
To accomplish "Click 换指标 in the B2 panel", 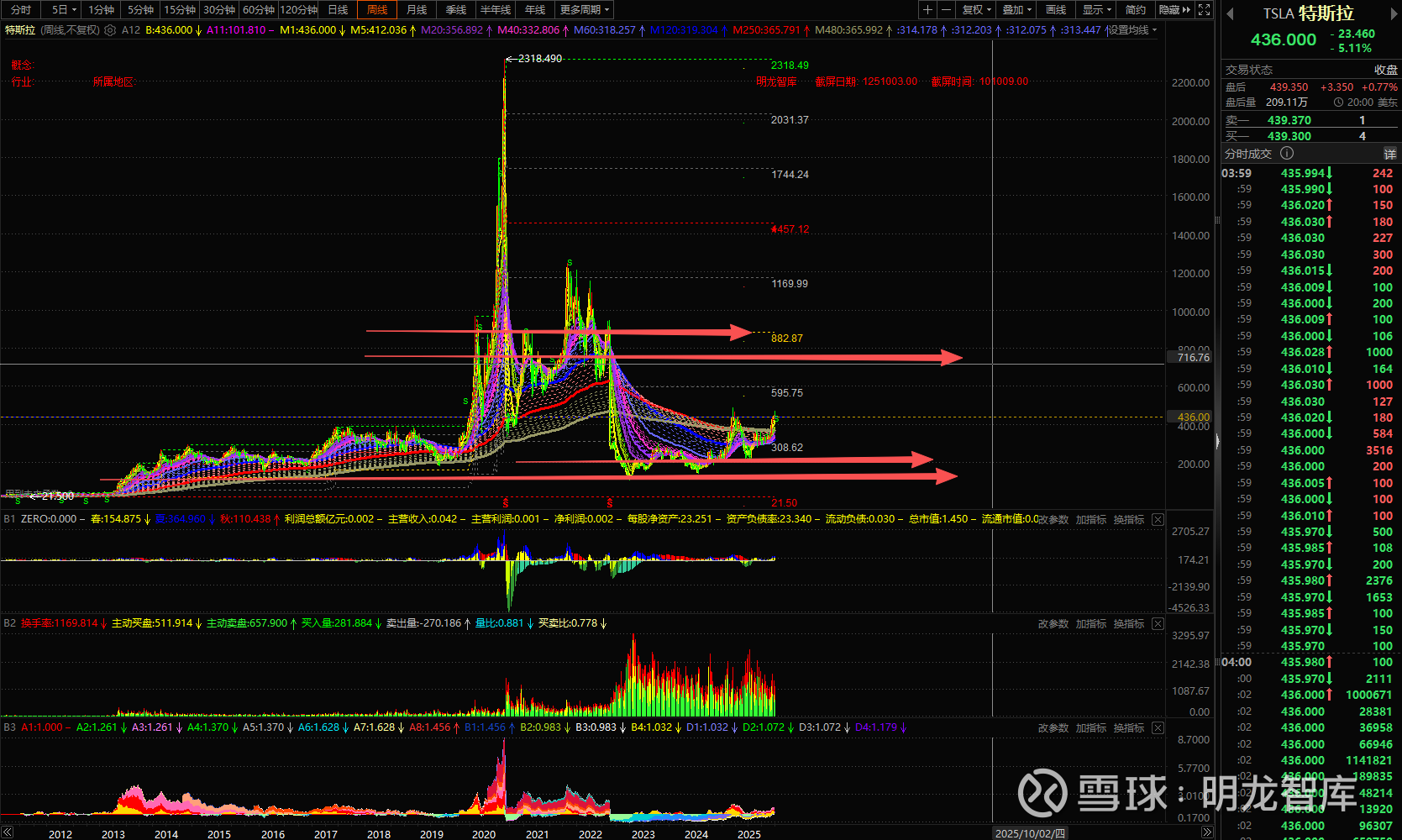I will point(1128,624).
